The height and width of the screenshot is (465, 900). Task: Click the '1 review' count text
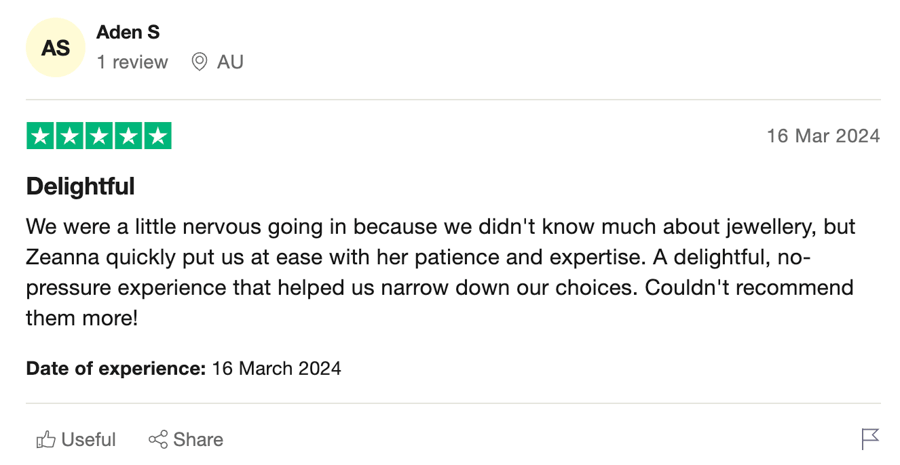tap(133, 62)
